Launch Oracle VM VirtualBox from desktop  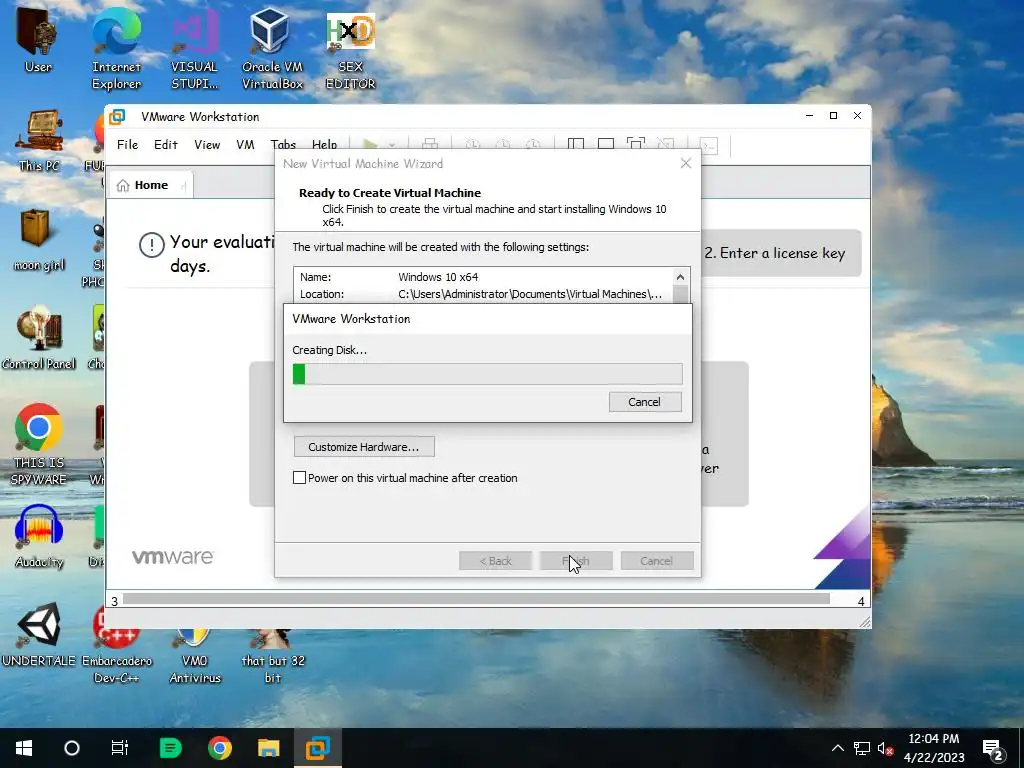click(x=272, y=49)
